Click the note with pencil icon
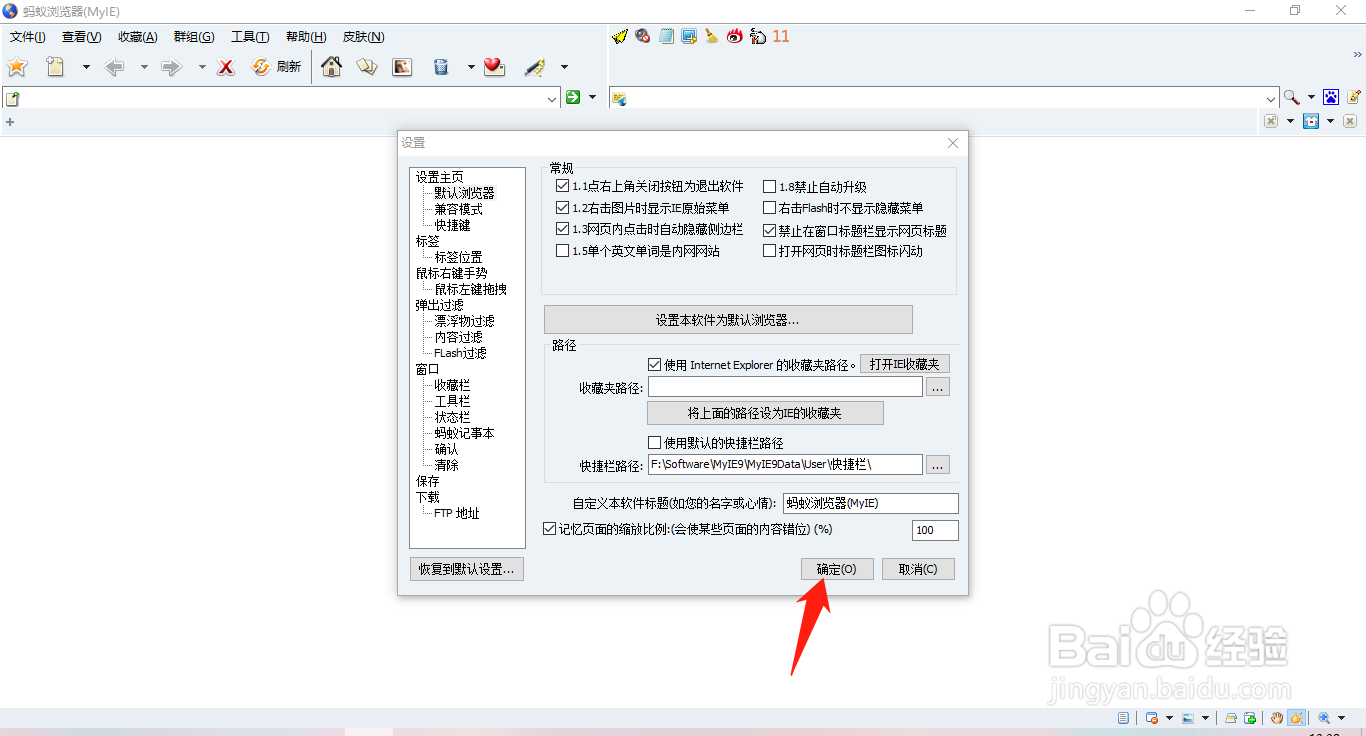The height and width of the screenshot is (736, 1366). [1354, 97]
